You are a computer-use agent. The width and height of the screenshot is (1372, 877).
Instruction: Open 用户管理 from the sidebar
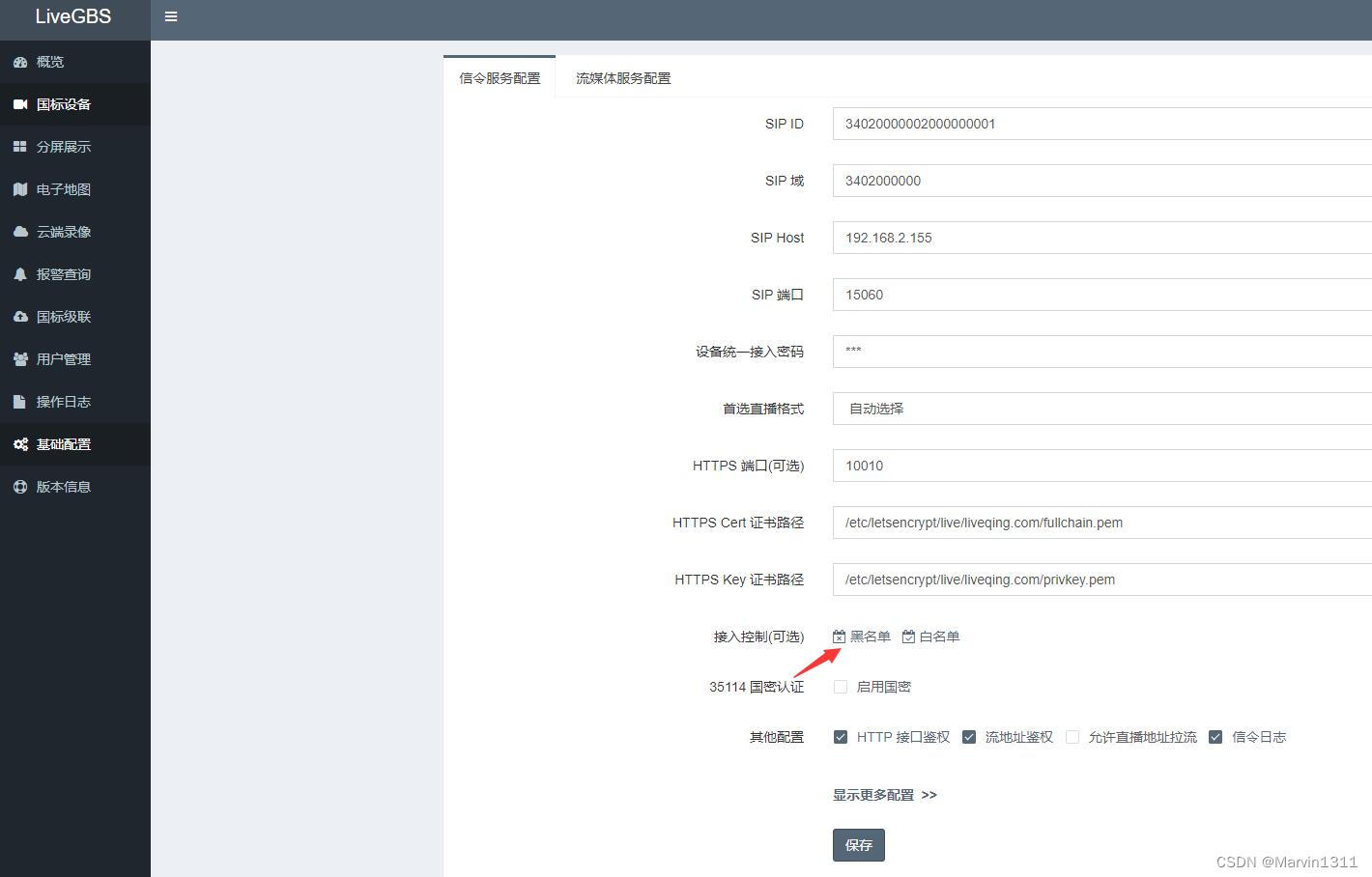[x=75, y=359]
